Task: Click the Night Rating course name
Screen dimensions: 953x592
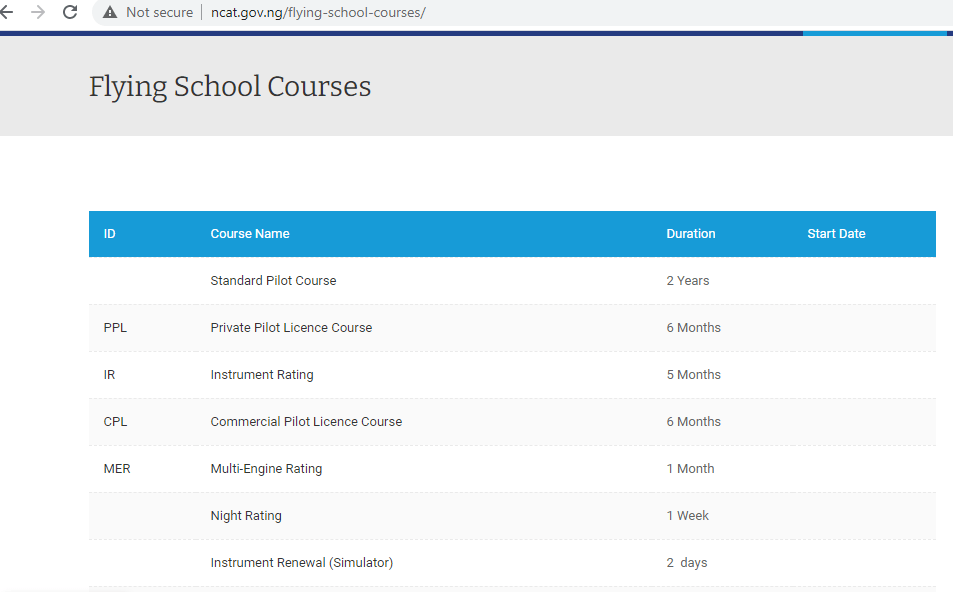Action: 246,516
